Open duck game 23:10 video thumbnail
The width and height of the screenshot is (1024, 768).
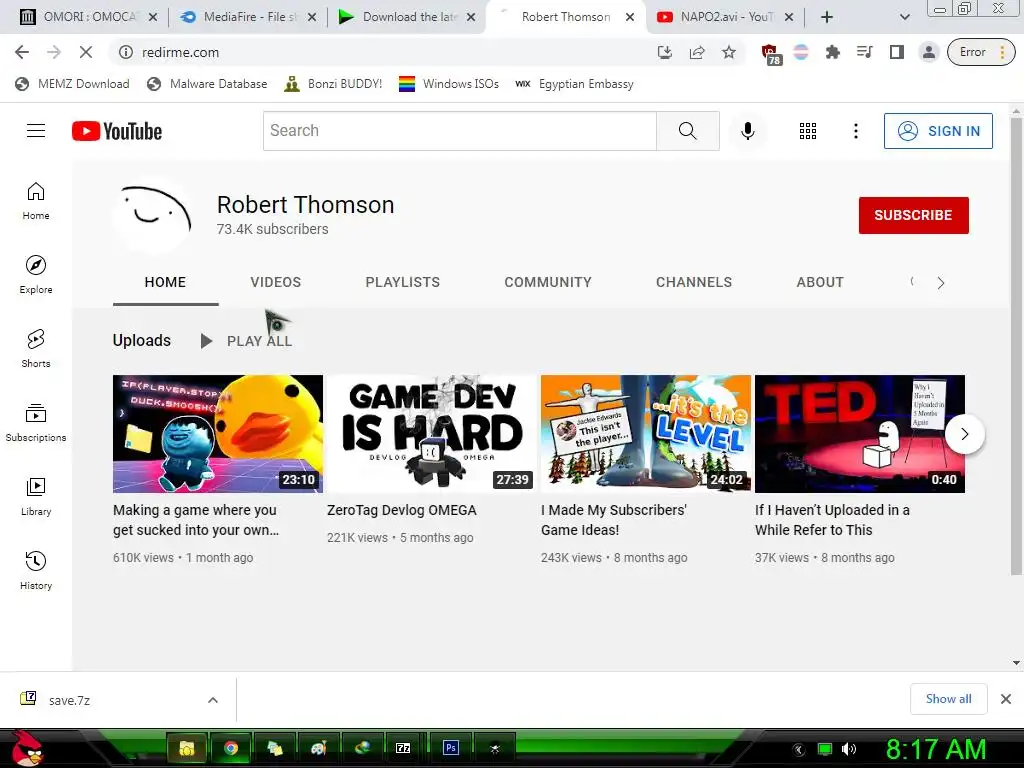tap(217, 434)
